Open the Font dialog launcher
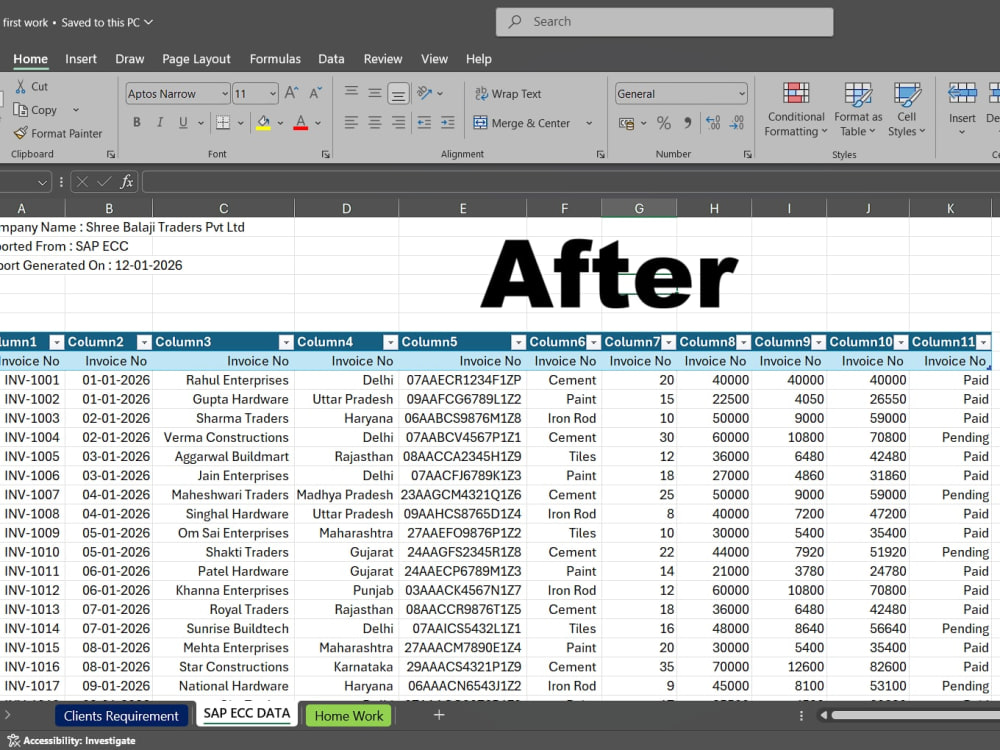Screen dimensions: 1000x750 325,154
